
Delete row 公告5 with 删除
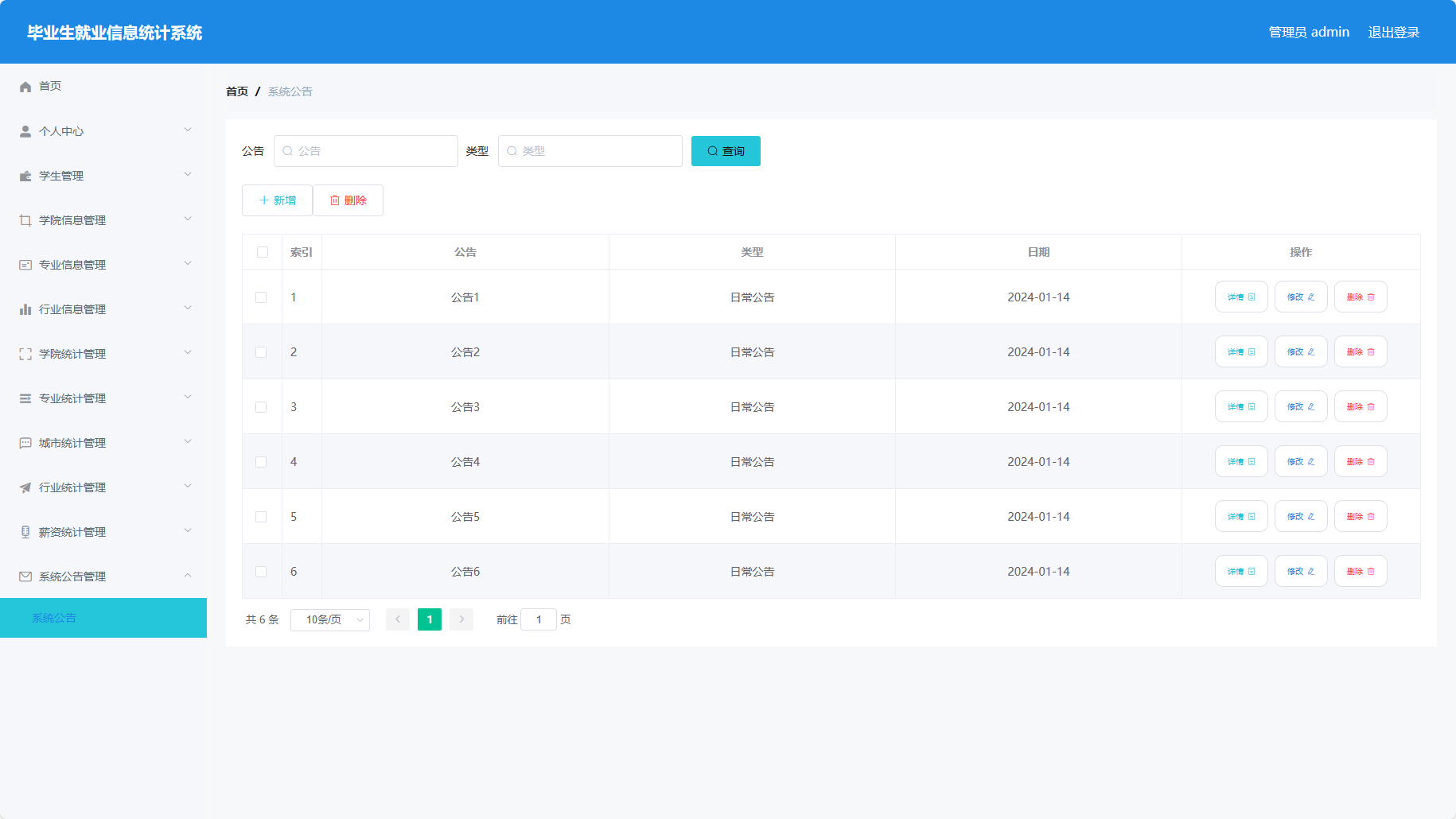pos(1361,516)
